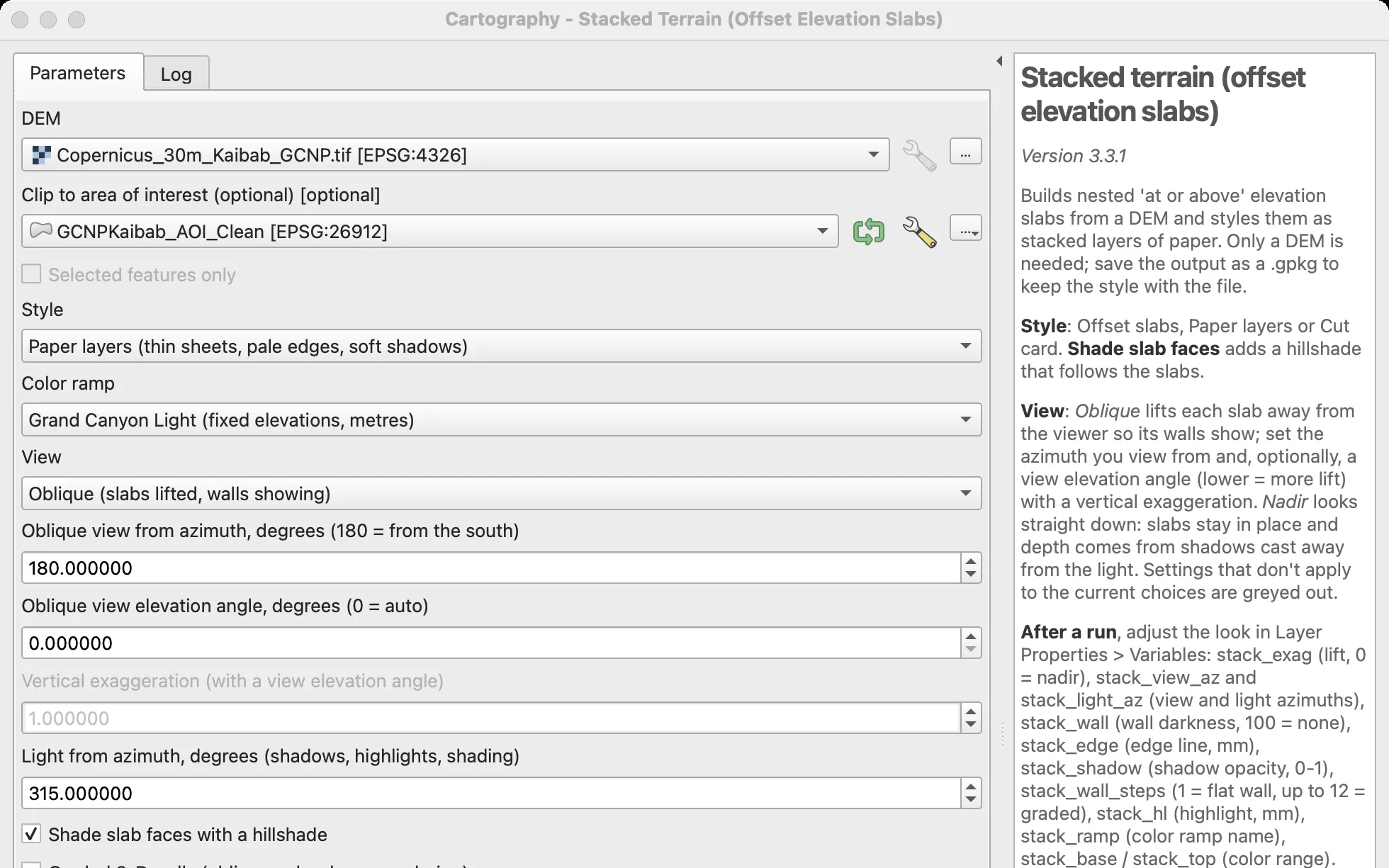Switch to the Log tab
1389x868 pixels.
click(x=176, y=74)
